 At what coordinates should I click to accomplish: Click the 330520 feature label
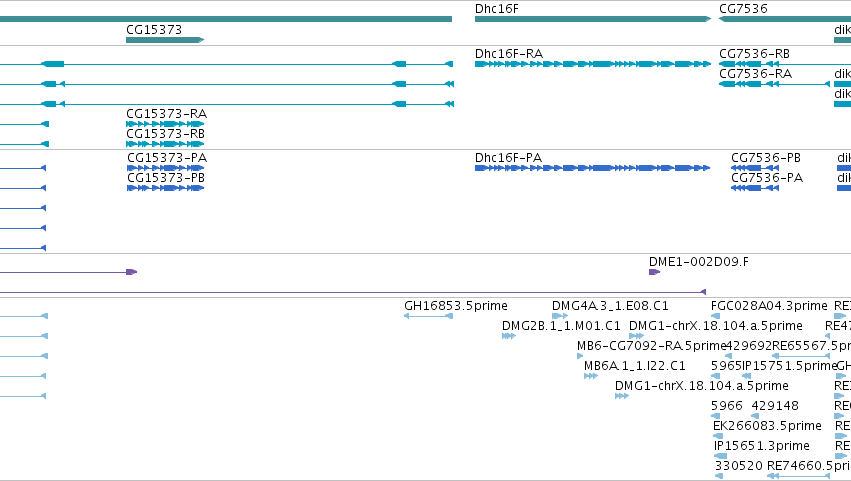pyautogui.click(x=739, y=466)
